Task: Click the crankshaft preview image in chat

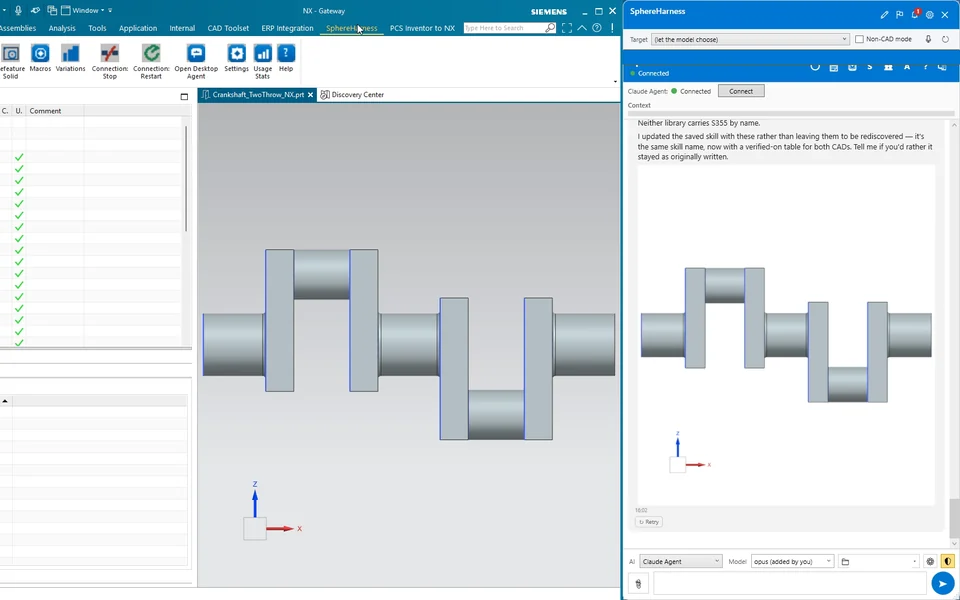Action: pyautogui.click(x=786, y=335)
